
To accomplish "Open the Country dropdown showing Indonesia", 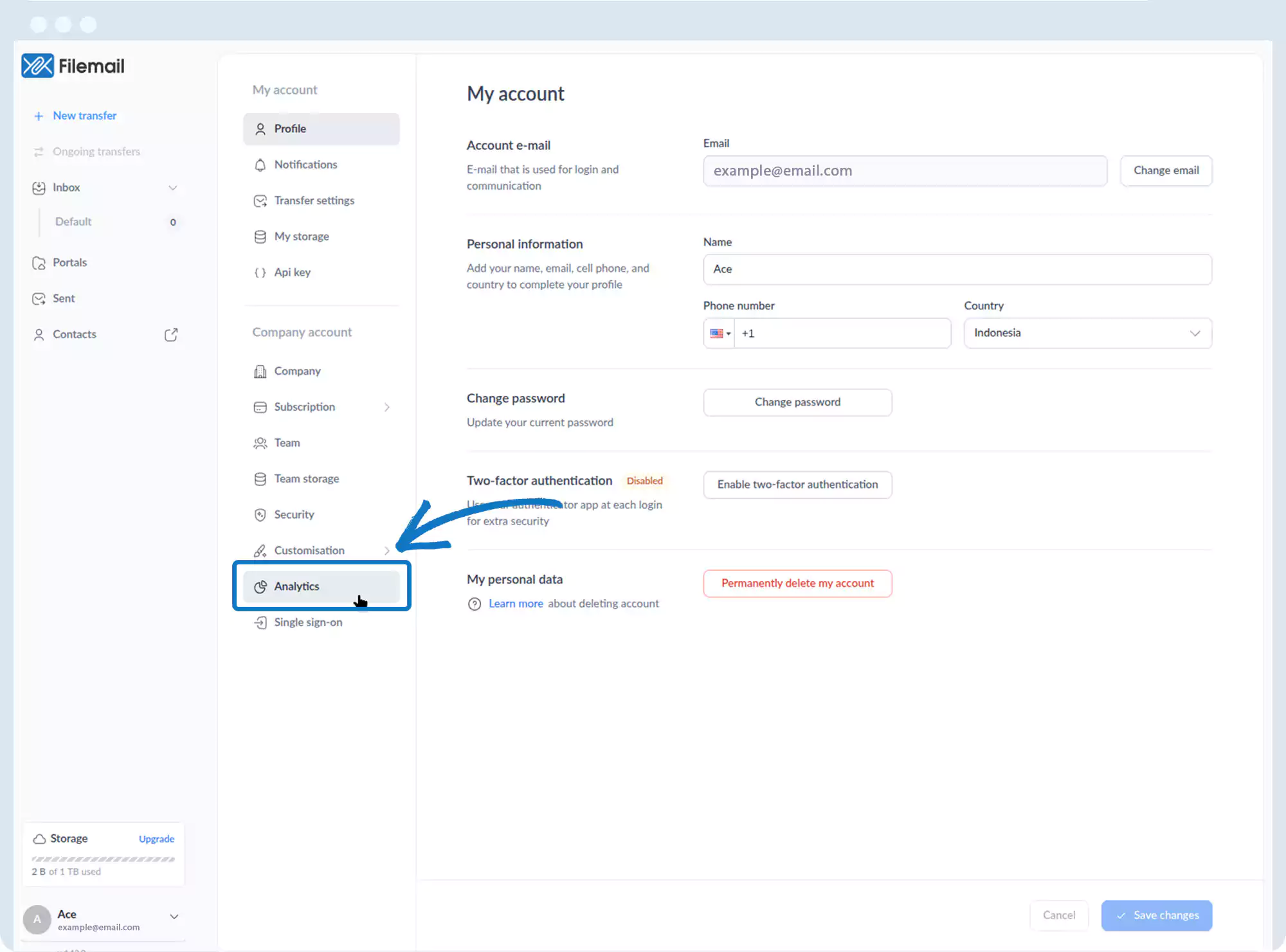I will pos(1087,333).
